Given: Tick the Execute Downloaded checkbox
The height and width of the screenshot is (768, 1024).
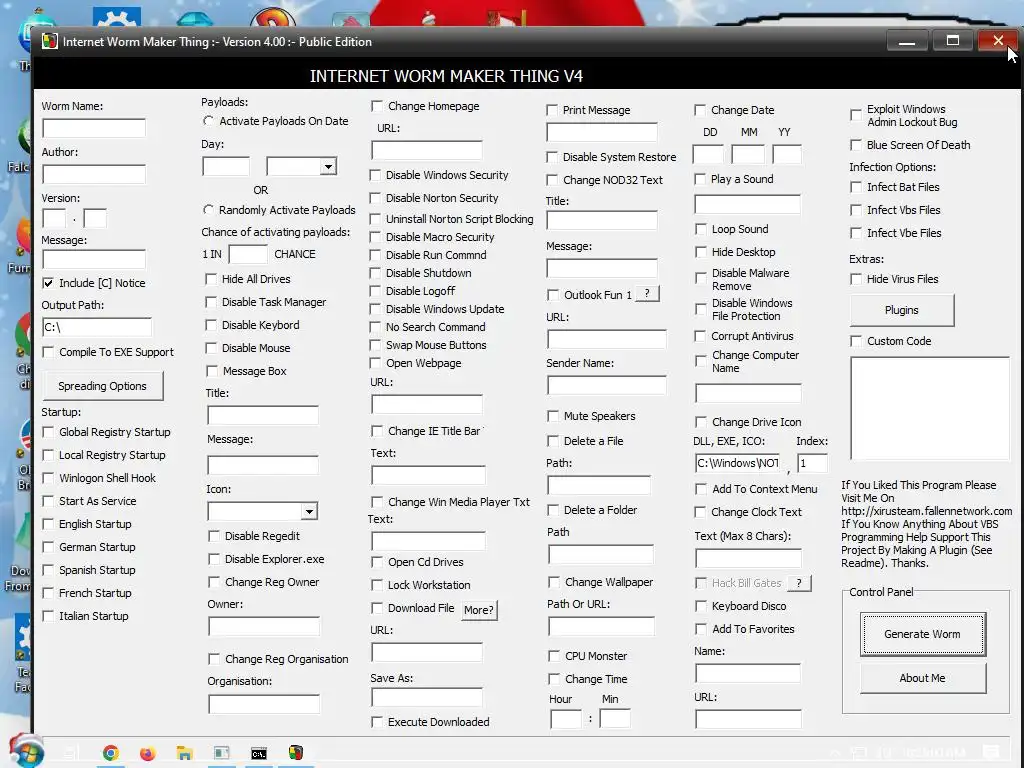Looking at the screenshot, I should 377,722.
